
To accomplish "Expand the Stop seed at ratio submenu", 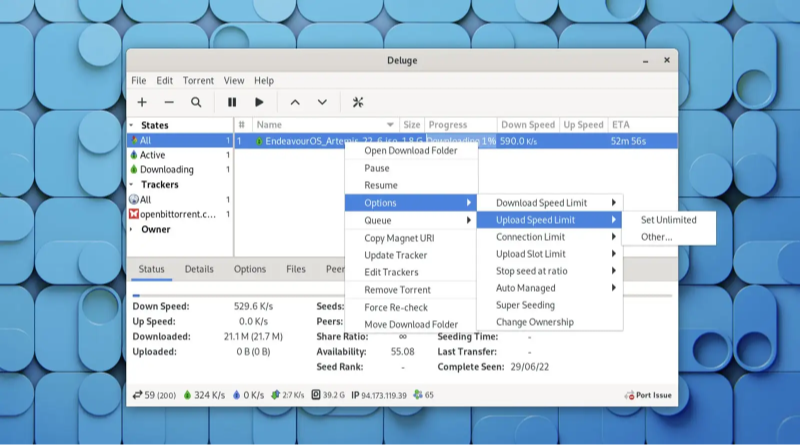I will coord(549,271).
